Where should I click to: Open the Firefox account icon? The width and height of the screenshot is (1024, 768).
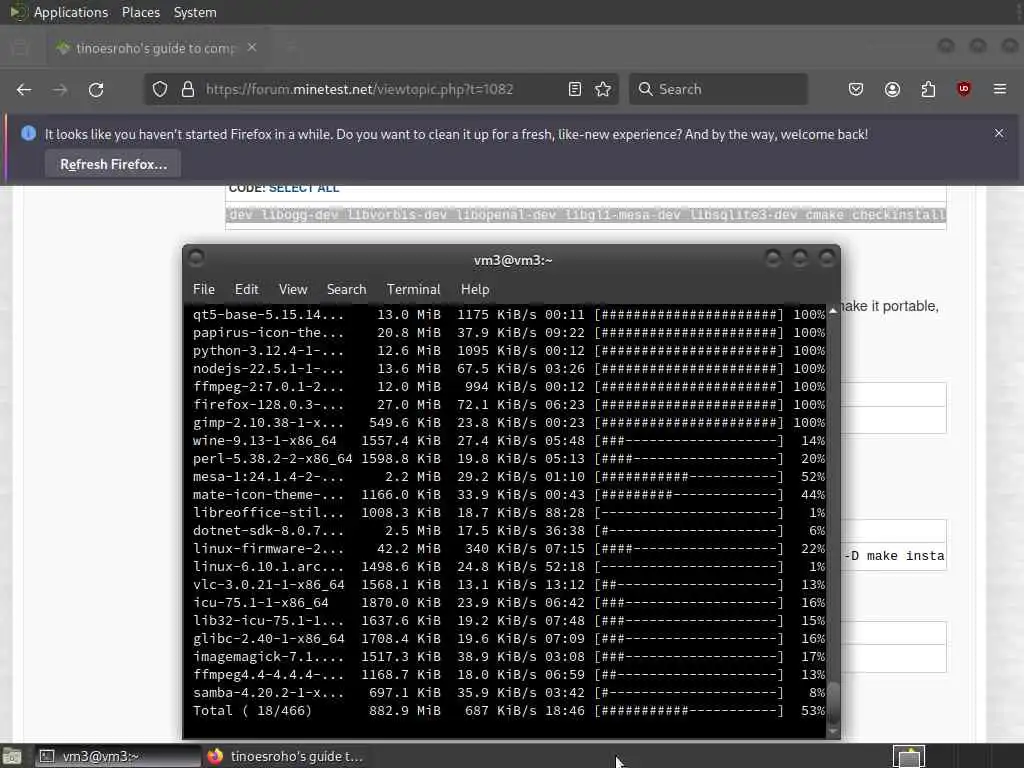[892, 89]
